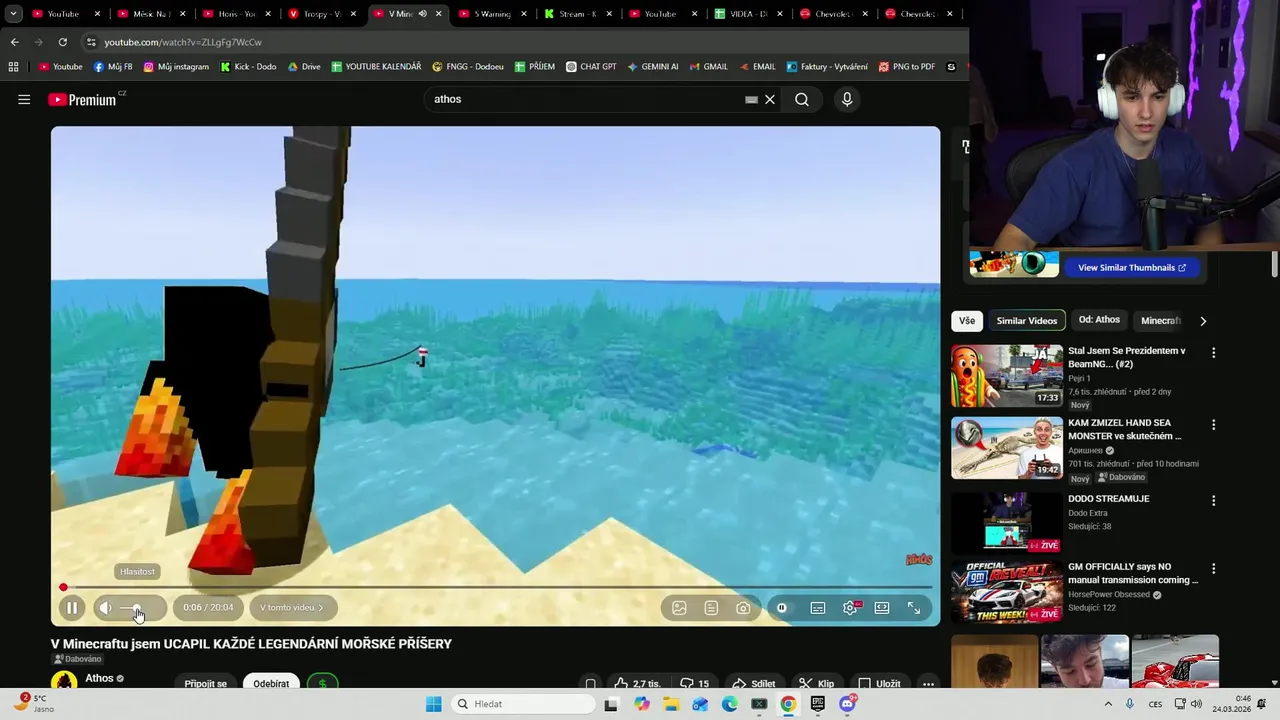Click the Athos channel name
Image resolution: width=1280 pixels, height=720 pixels.
[x=99, y=678]
